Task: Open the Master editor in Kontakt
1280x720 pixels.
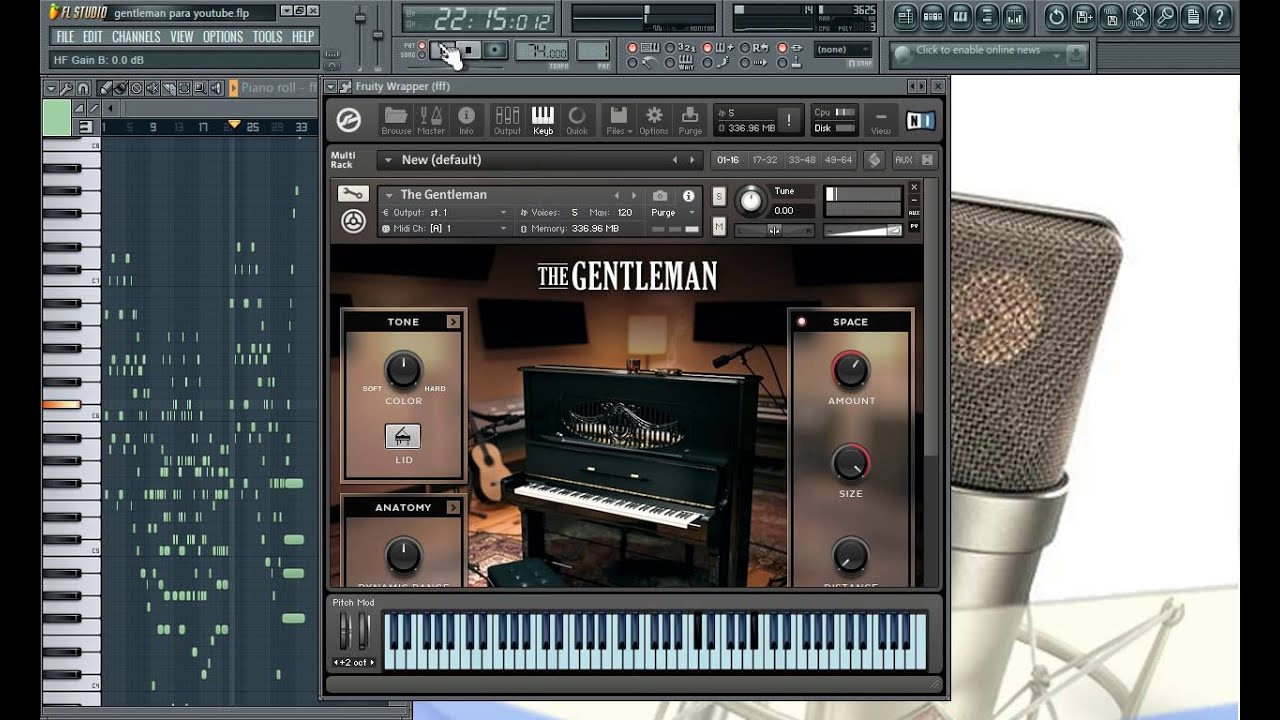Action: coord(431,120)
